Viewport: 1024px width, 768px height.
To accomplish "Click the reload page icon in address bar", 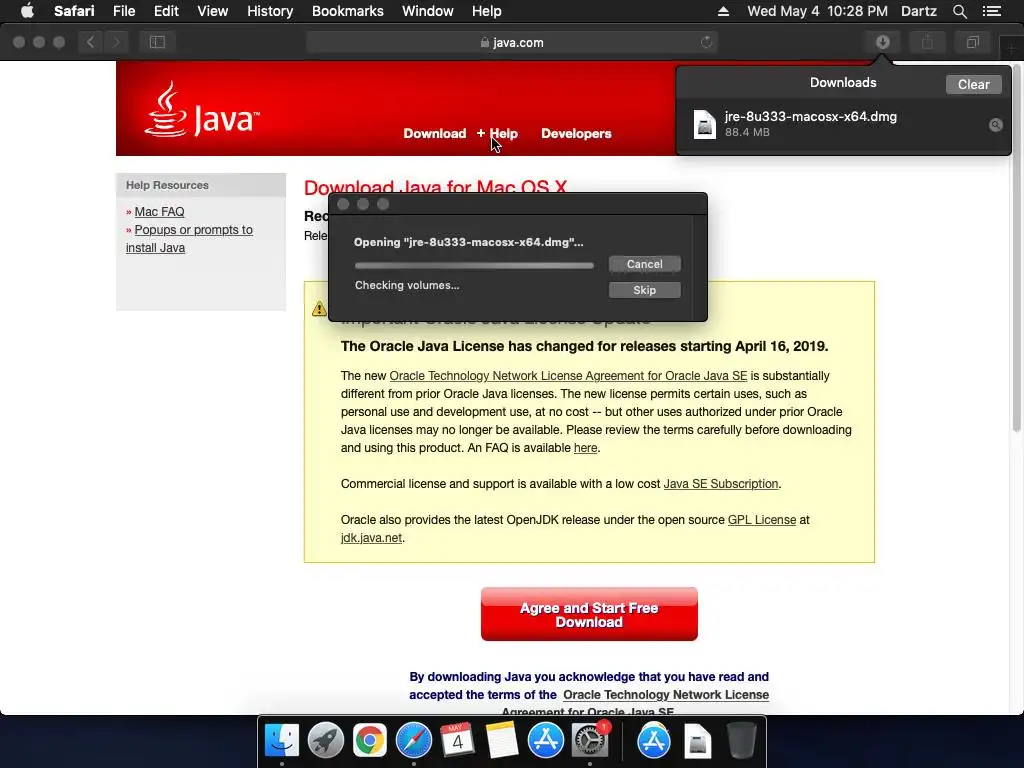I will pos(706,42).
